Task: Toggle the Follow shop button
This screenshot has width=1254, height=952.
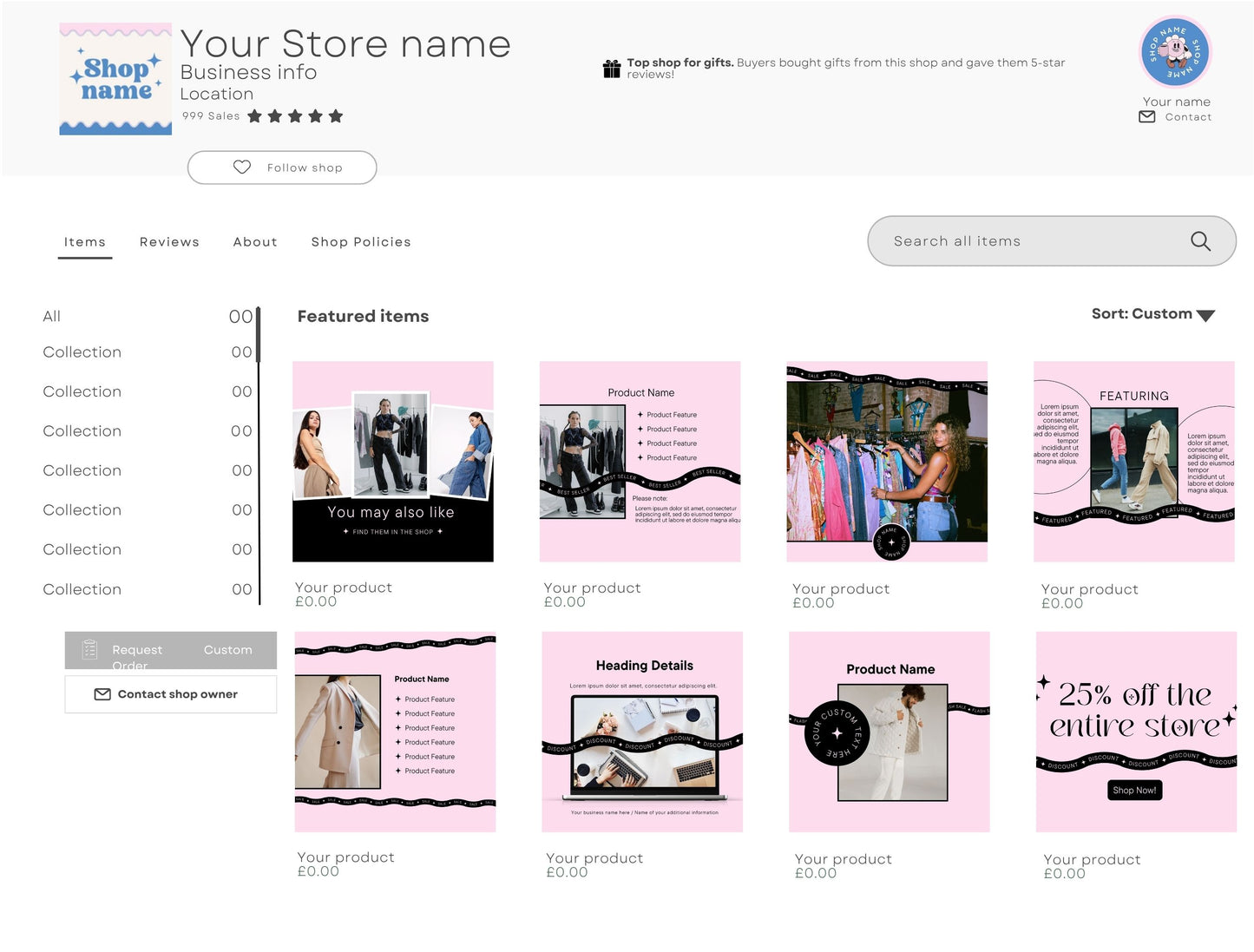Action: pyautogui.click(x=282, y=167)
